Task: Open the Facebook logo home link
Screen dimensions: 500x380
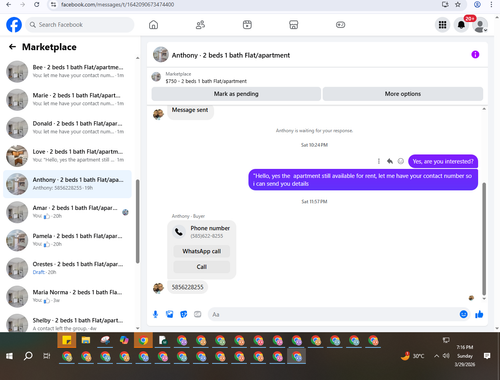Action: click(14, 25)
